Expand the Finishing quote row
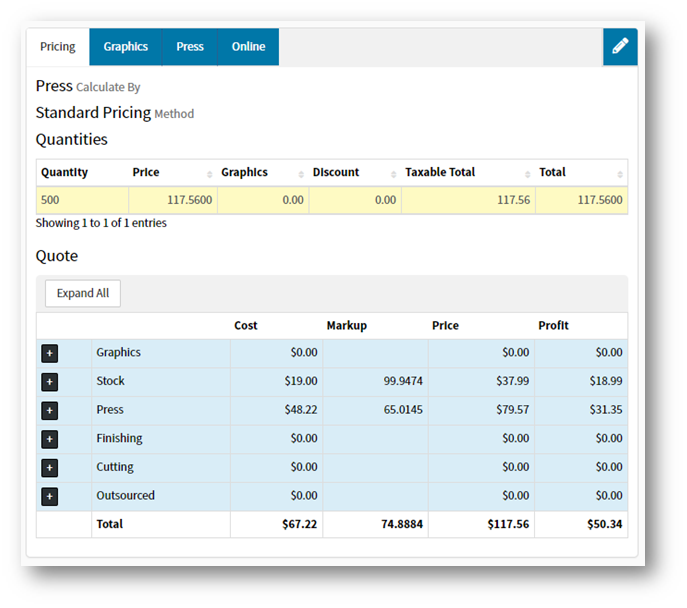Screen dimensions: 687x608 (50, 439)
